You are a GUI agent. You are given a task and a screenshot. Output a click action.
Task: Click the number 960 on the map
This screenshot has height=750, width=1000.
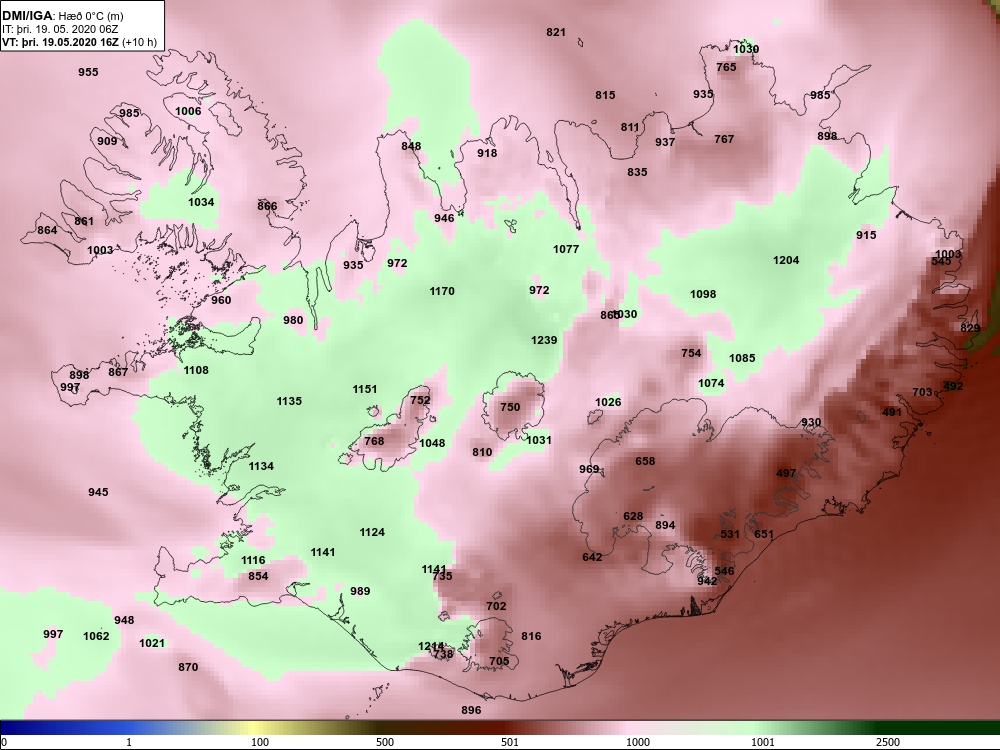[221, 300]
